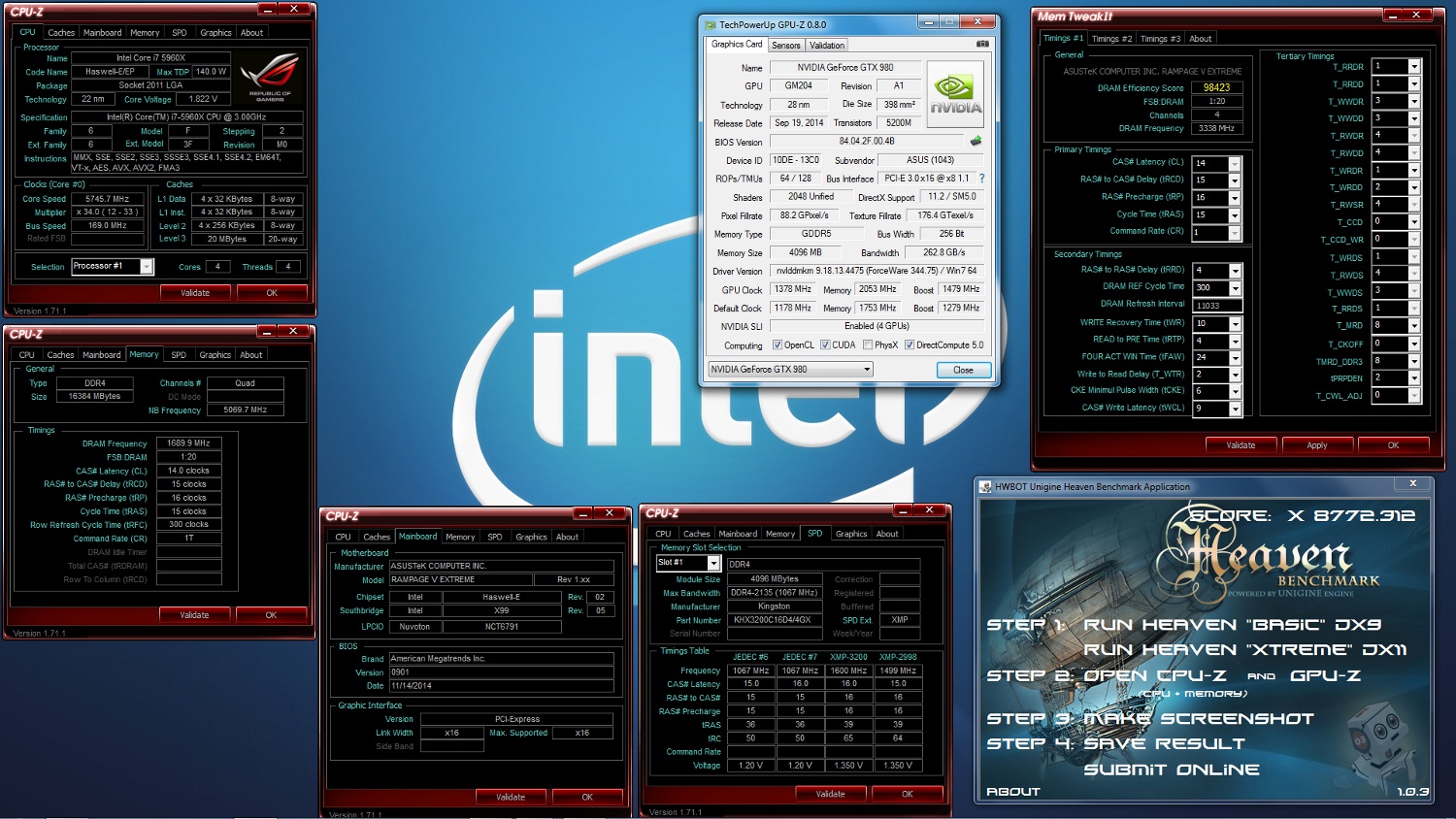Toggle the DirectCompute 5.0 checkbox
This screenshot has height=819, width=1456.
click(x=910, y=345)
